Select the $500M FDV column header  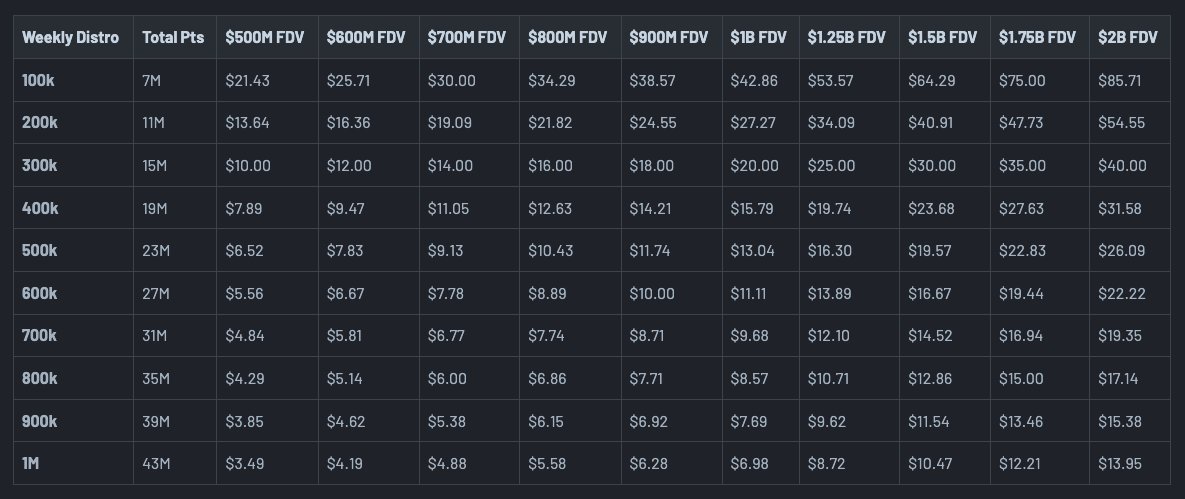264,38
